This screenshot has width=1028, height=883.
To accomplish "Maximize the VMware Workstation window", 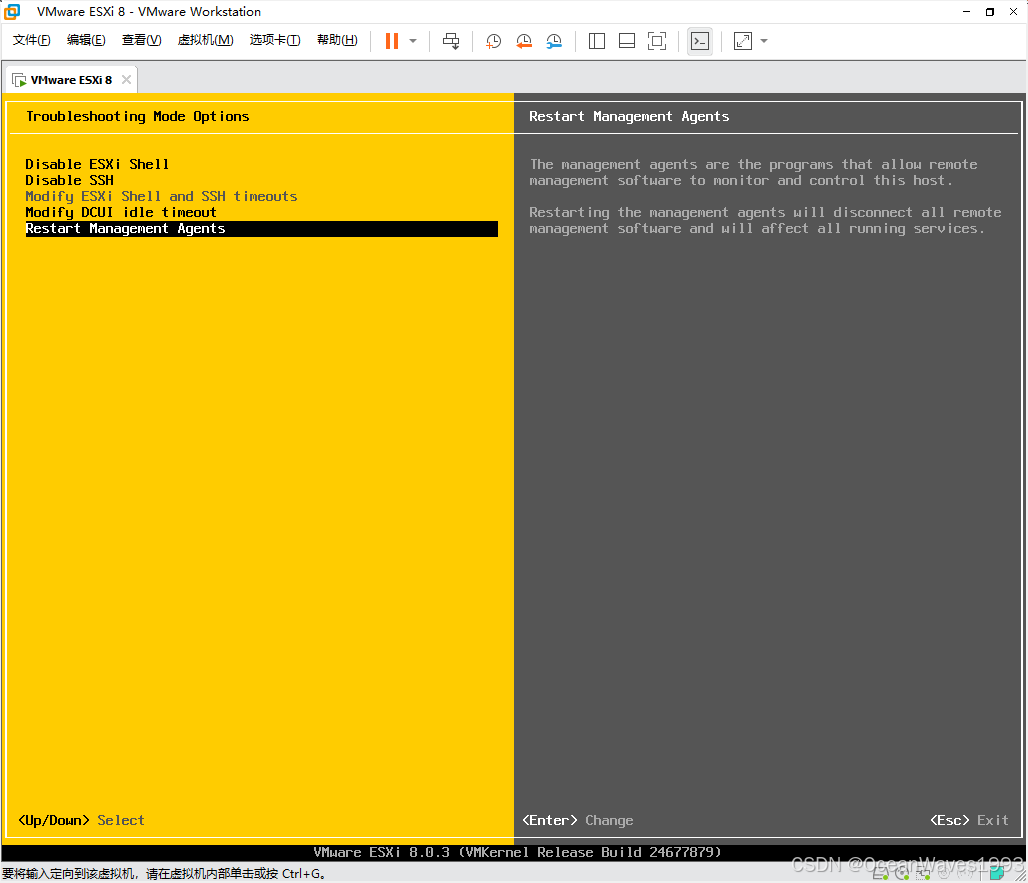I will click(990, 12).
